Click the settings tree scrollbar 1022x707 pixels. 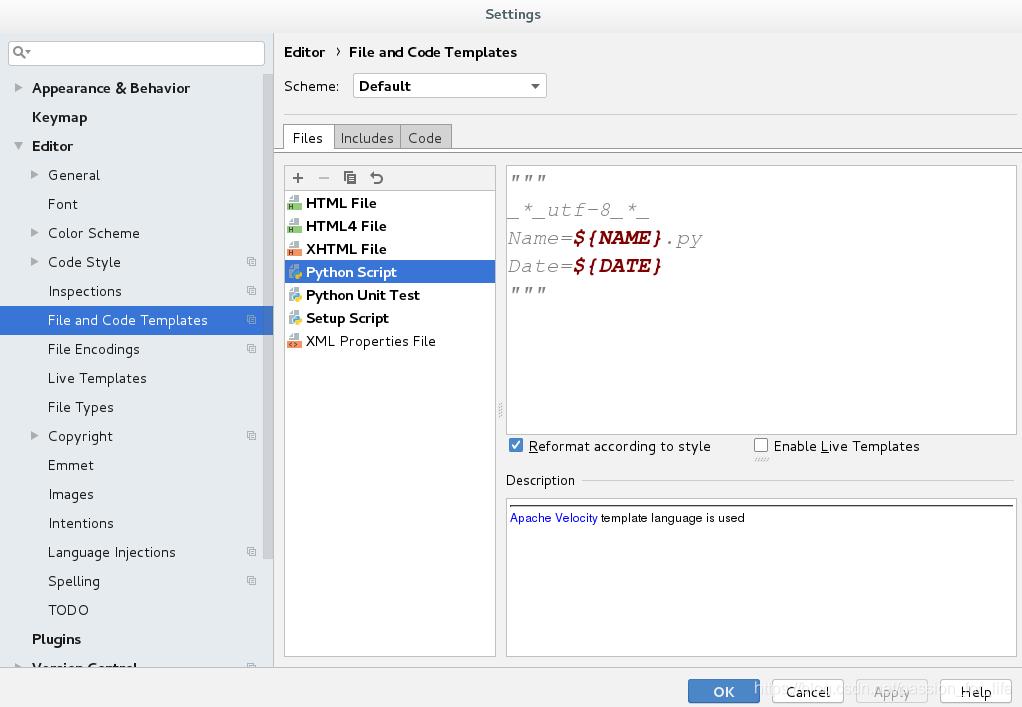tap(268, 316)
